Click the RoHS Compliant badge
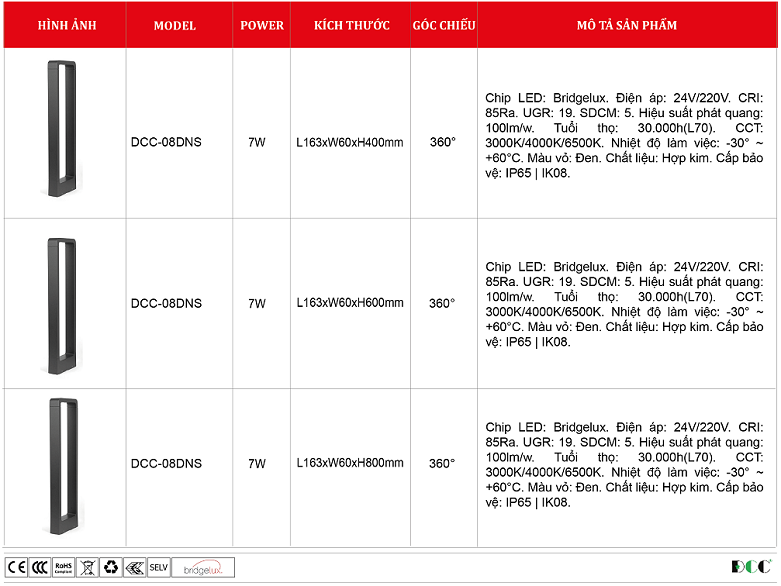The height and width of the screenshot is (586, 781). tap(63, 567)
